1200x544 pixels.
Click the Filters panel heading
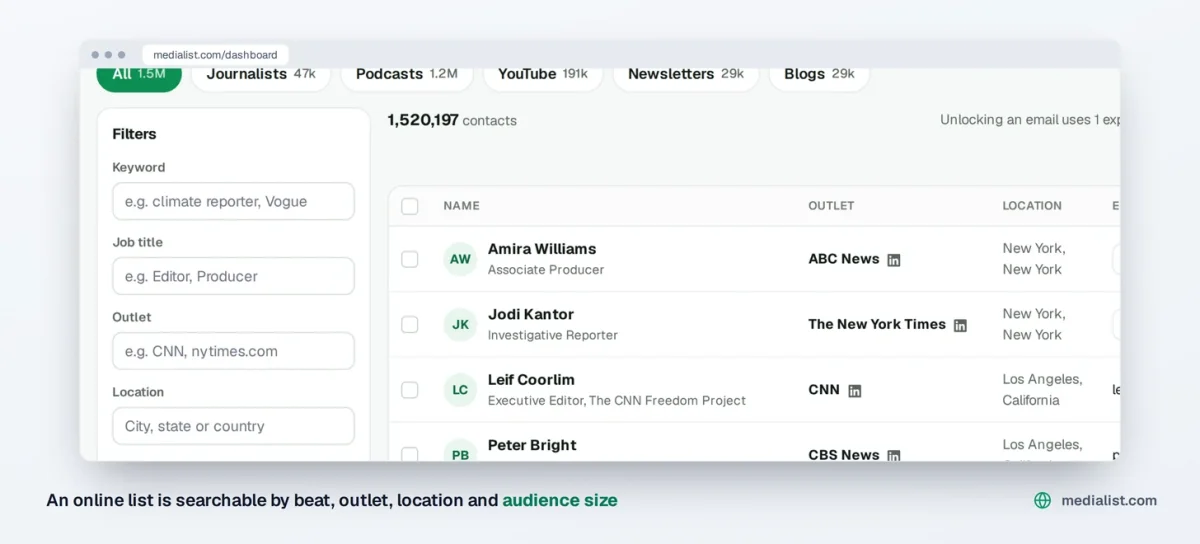[134, 134]
